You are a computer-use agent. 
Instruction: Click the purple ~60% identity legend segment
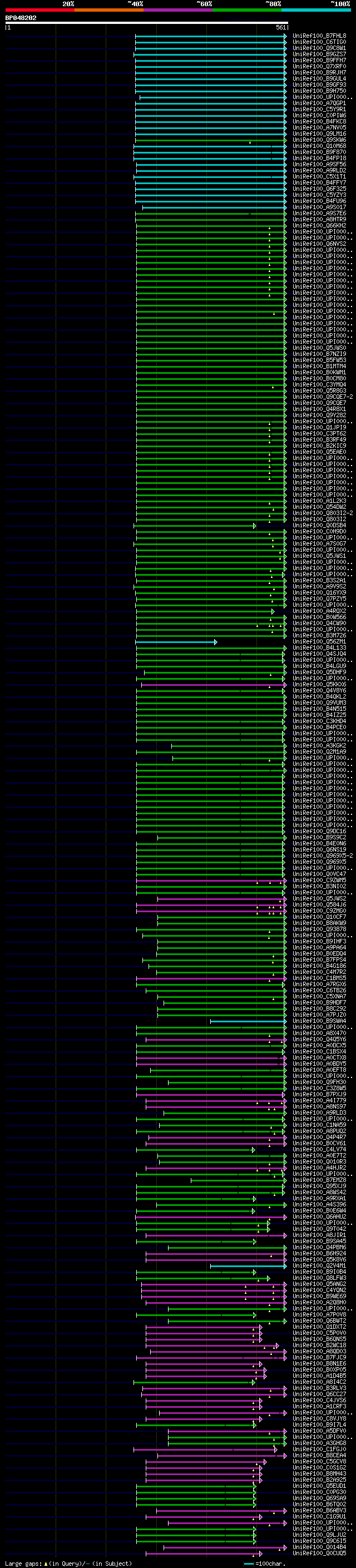pyautogui.click(x=179, y=10)
